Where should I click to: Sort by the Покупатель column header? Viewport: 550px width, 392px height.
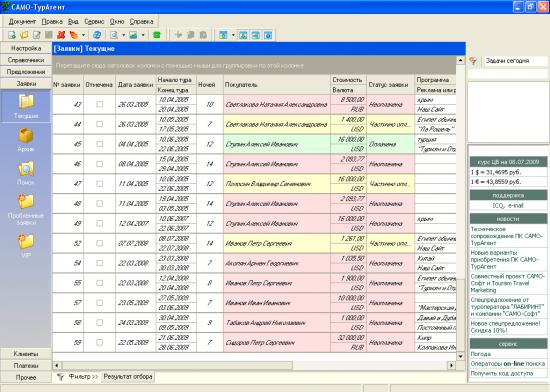277,85
